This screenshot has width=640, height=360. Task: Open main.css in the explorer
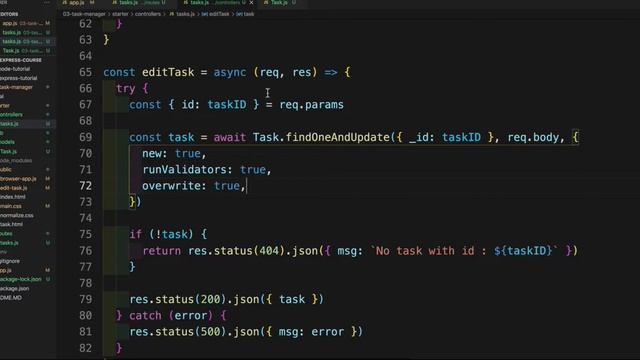[x=11, y=206]
